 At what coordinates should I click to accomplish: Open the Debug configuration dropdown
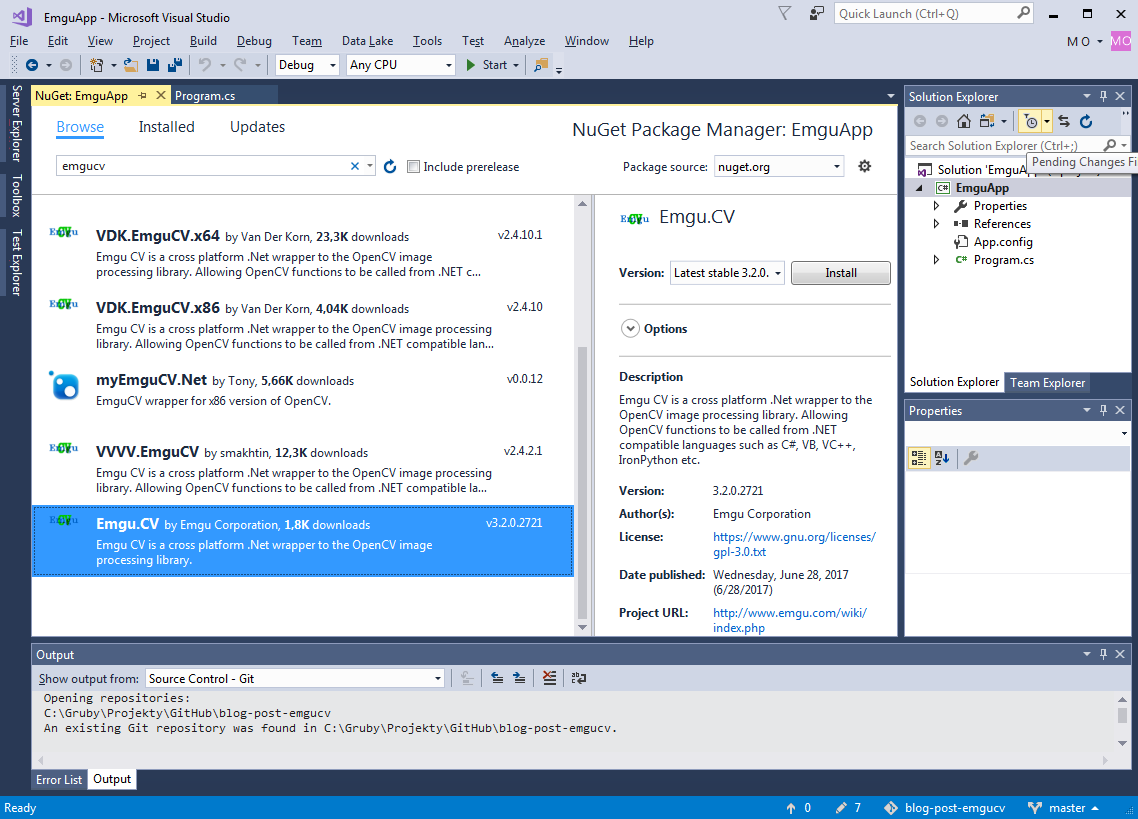pyautogui.click(x=308, y=65)
